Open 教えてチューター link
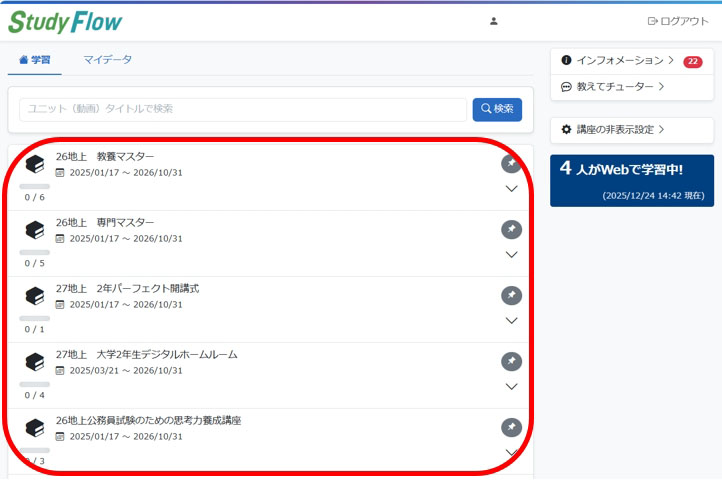This screenshot has height=482, width=722. click(x=612, y=87)
